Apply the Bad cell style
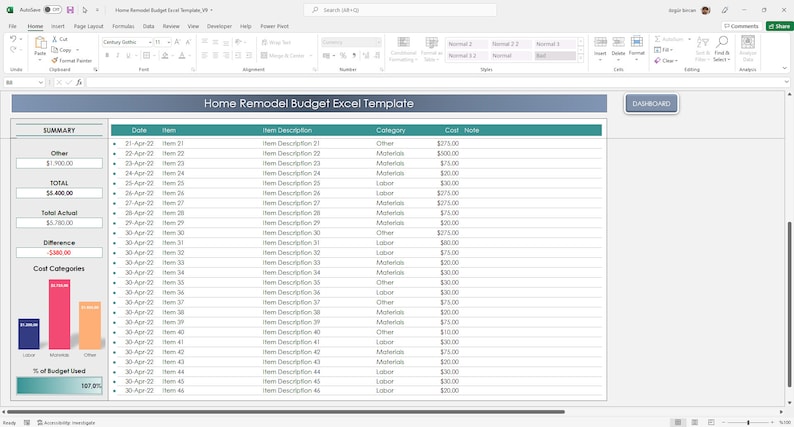794x427 pixels. tap(555, 56)
